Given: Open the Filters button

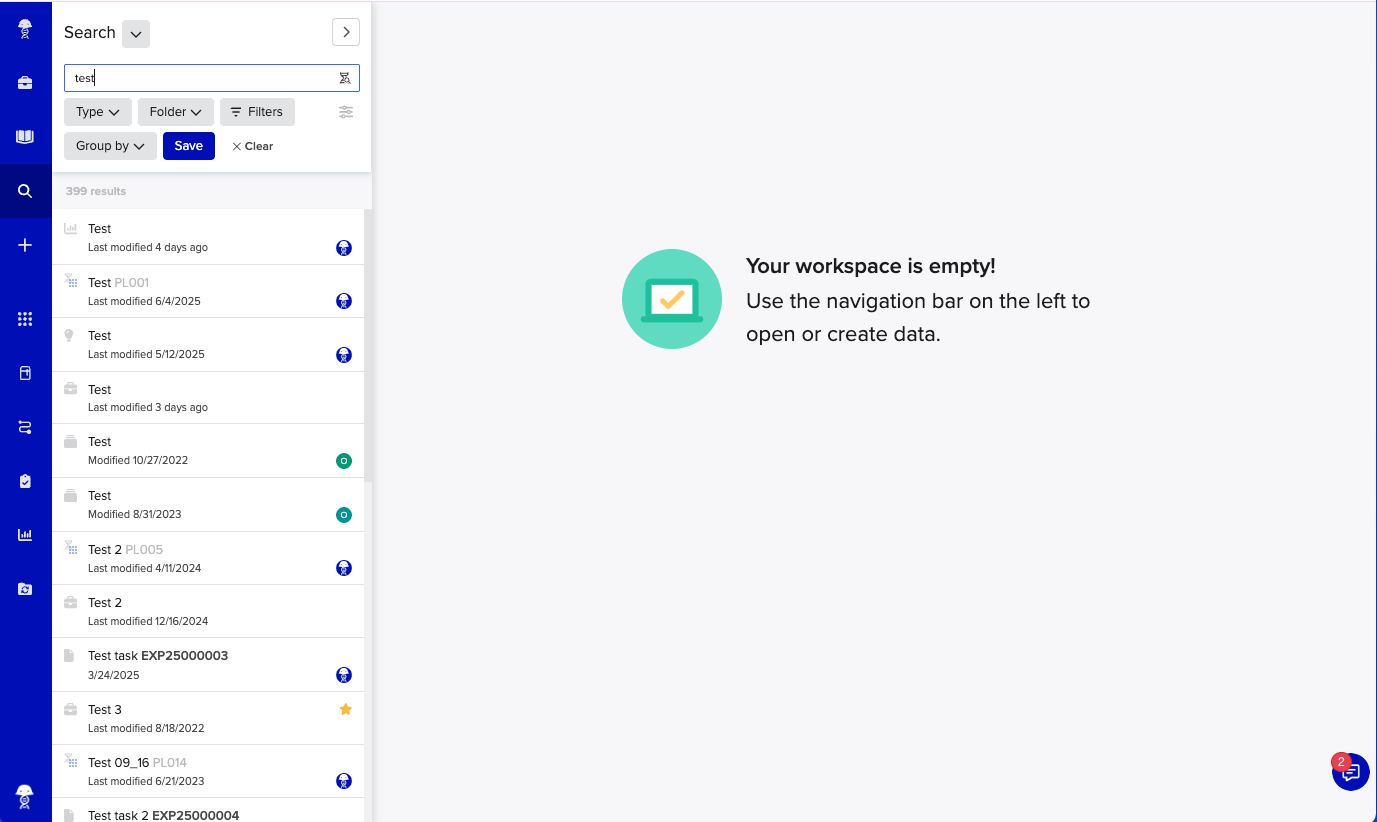Looking at the screenshot, I should 257,112.
